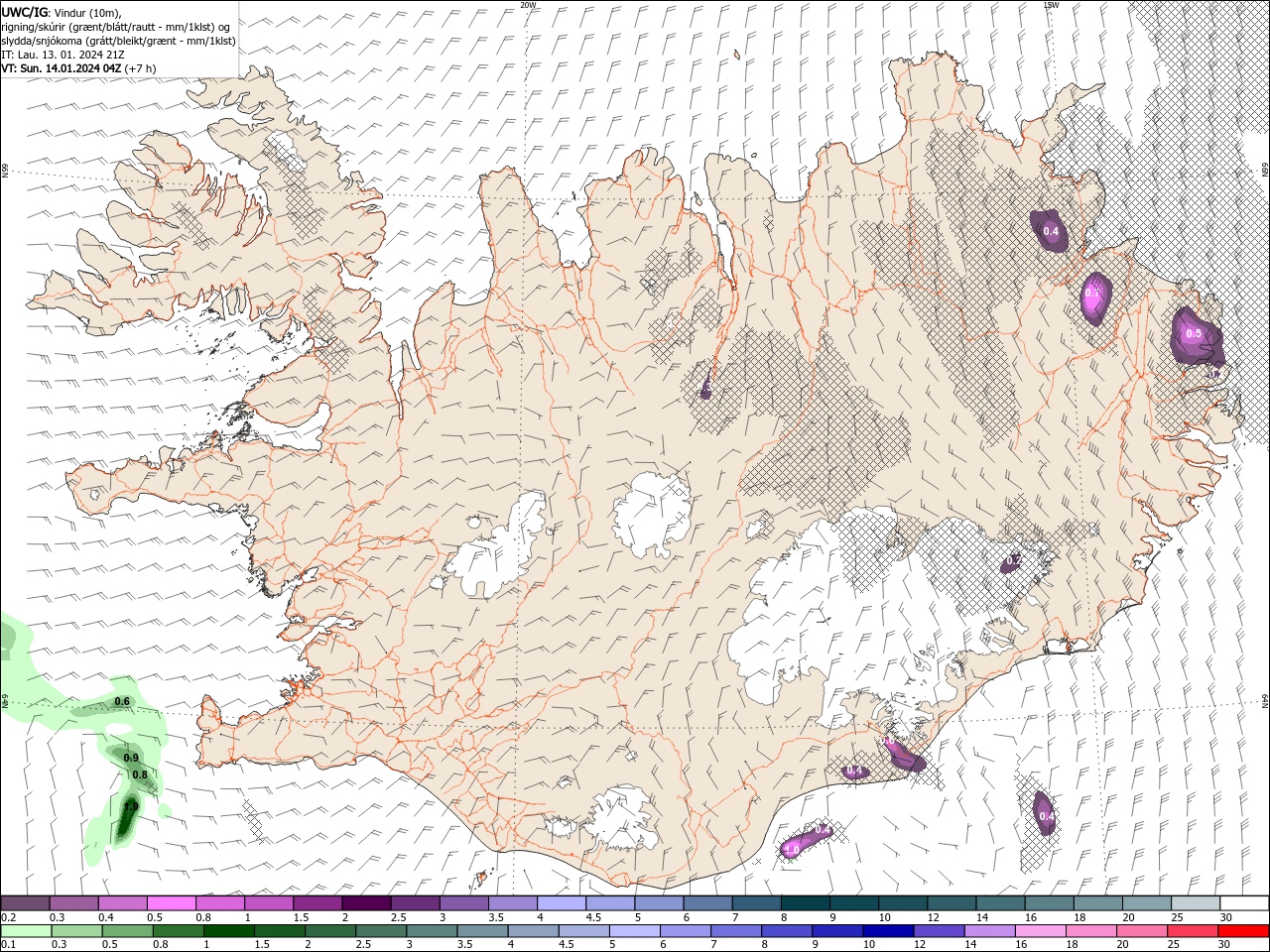Image resolution: width=1270 pixels, height=952 pixels.
Task: Click the '1.0' value on the pink offshore blob
Action: (792, 850)
